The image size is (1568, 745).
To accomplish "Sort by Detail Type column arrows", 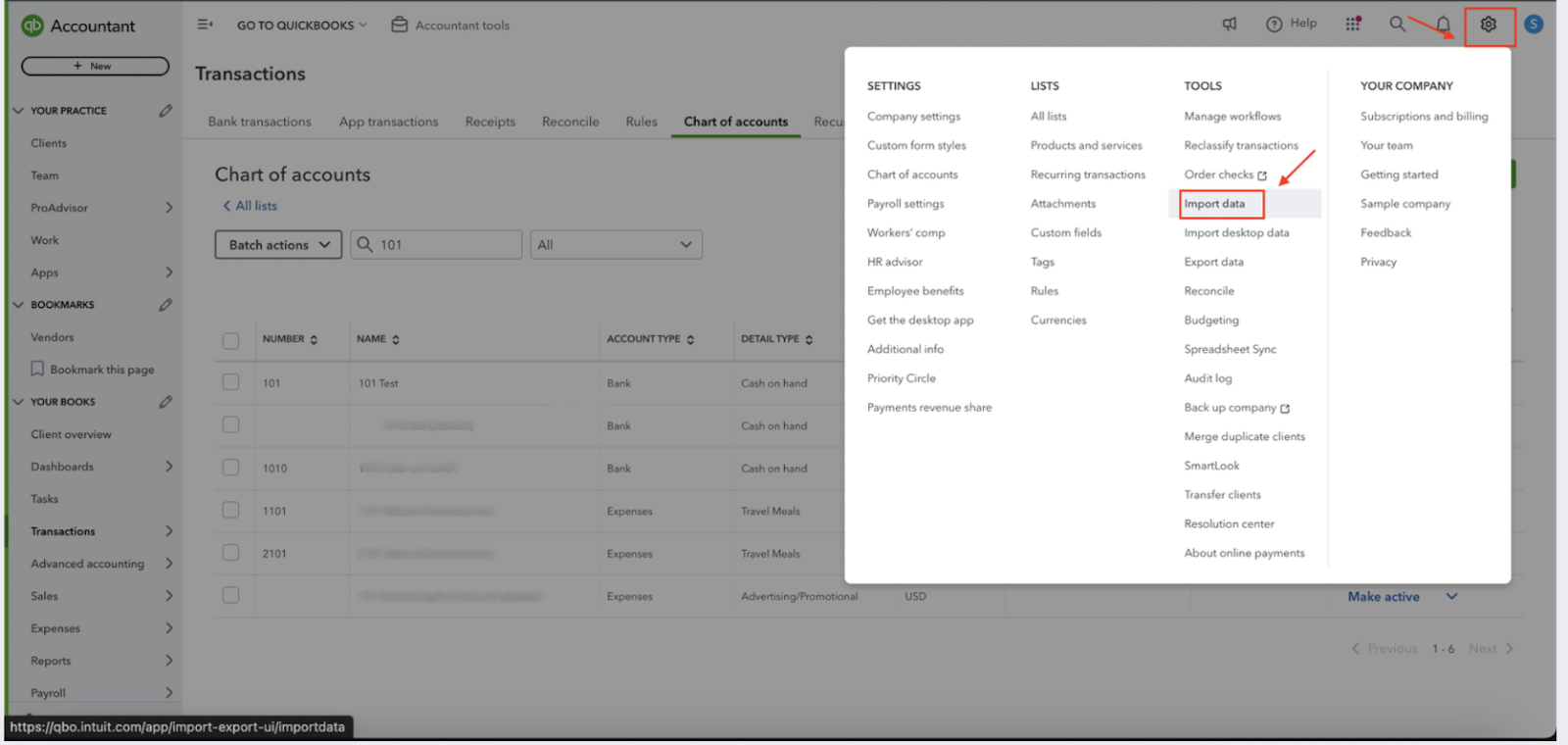I will pyautogui.click(x=808, y=339).
